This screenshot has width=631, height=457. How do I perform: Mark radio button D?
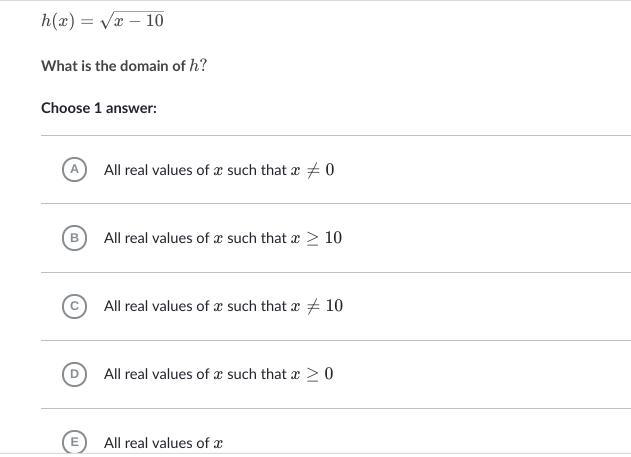pos(74,374)
